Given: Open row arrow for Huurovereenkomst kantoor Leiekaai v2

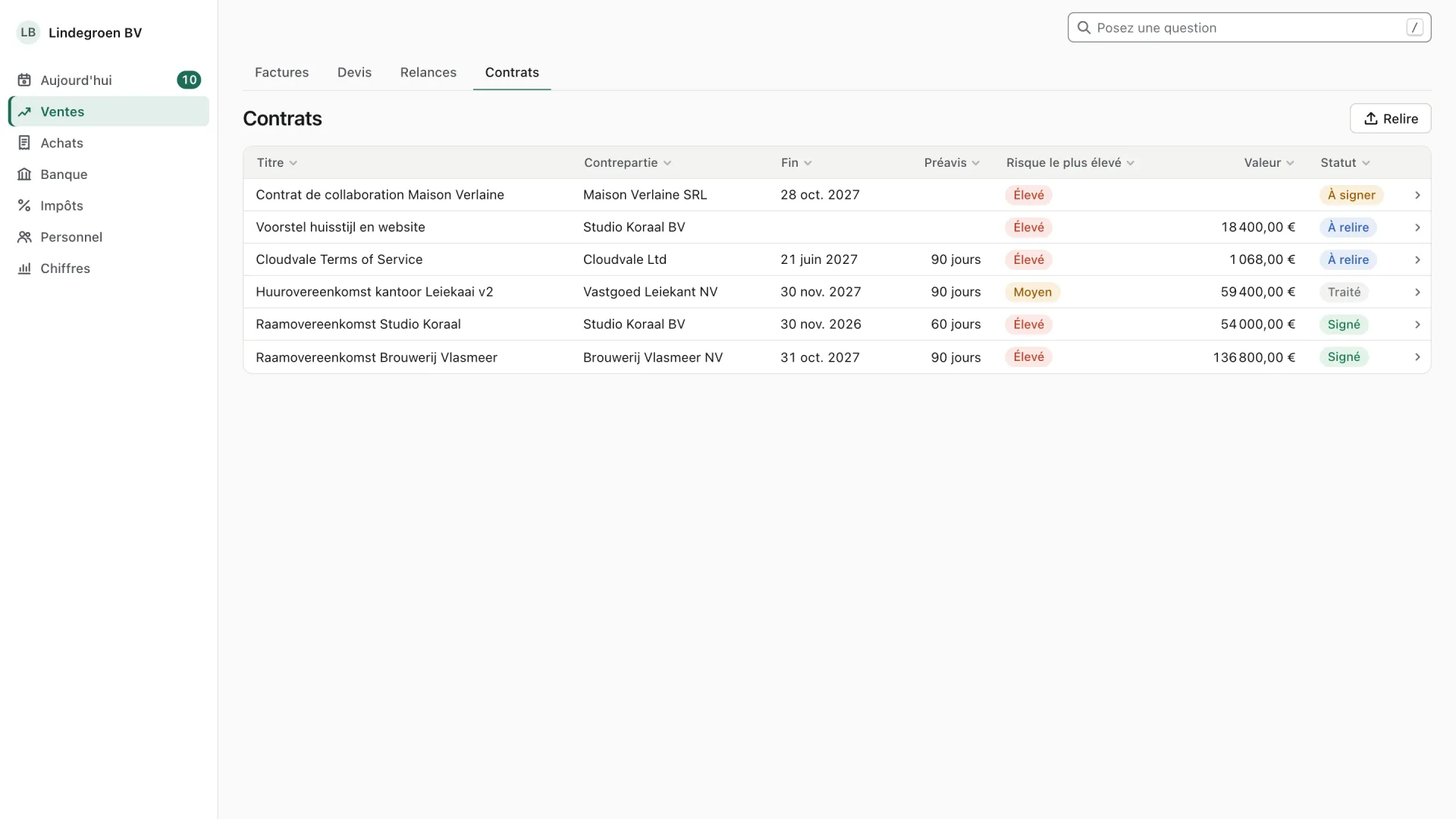Looking at the screenshot, I should [1417, 292].
